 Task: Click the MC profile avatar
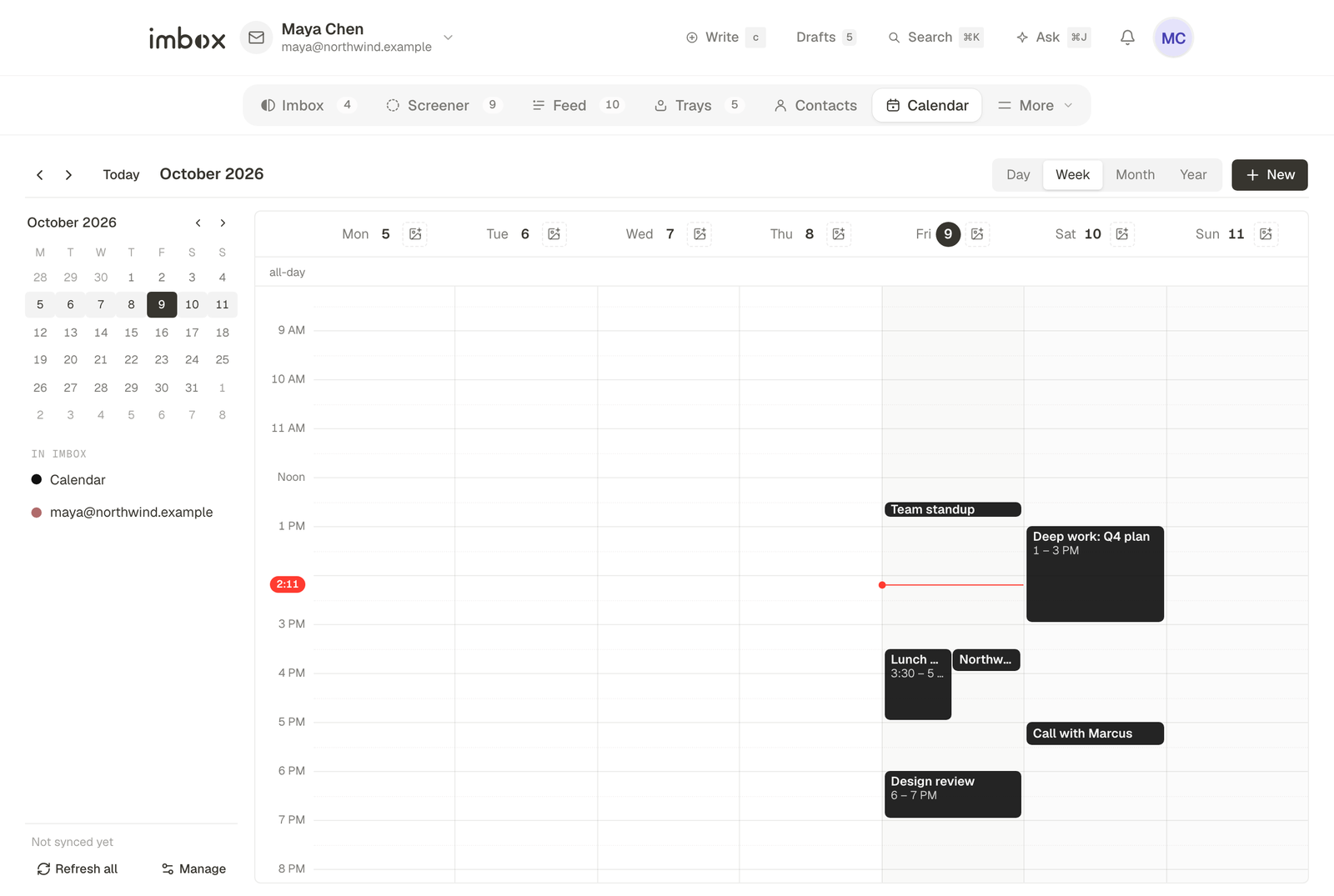tap(1173, 38)
